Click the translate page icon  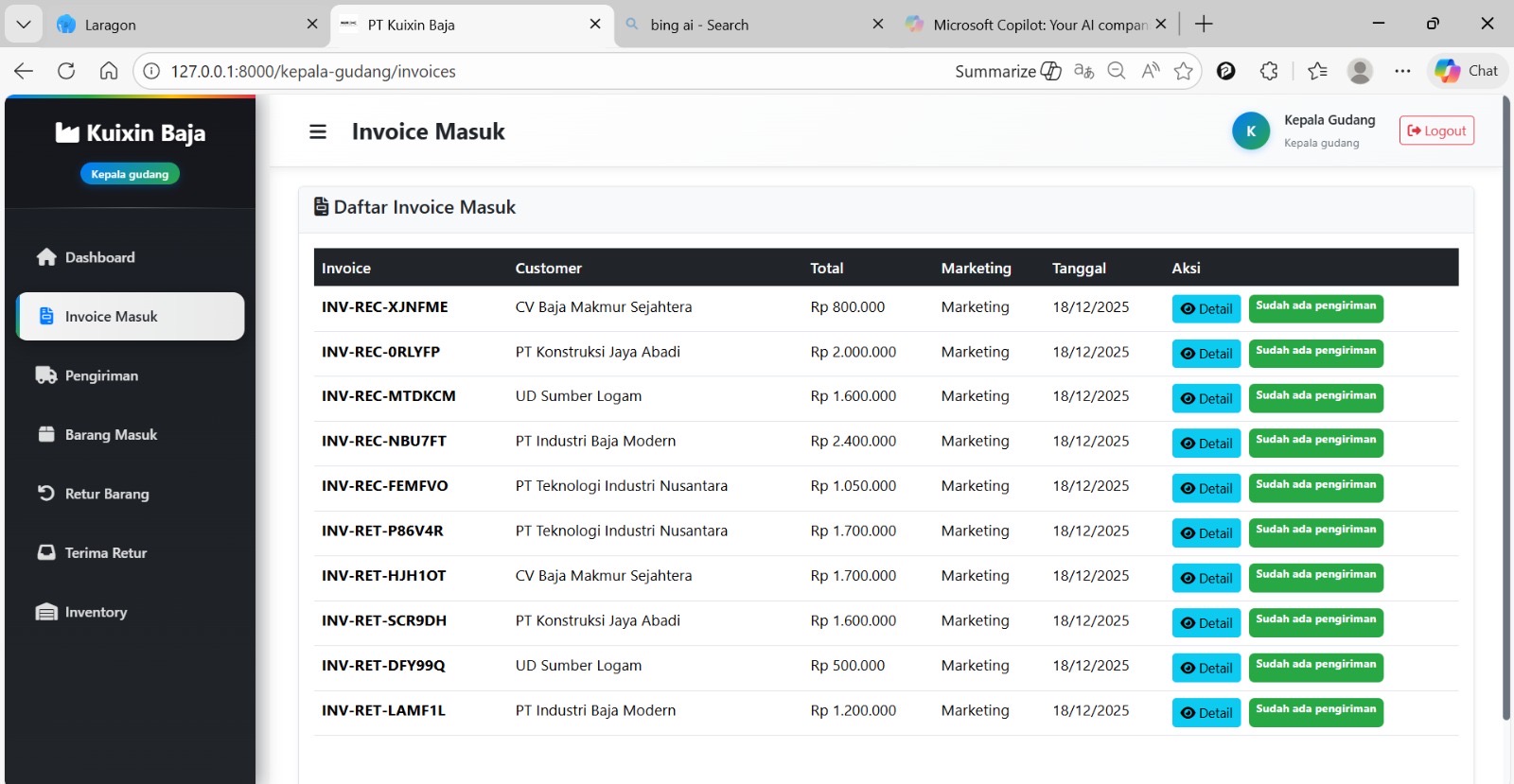1084,71
